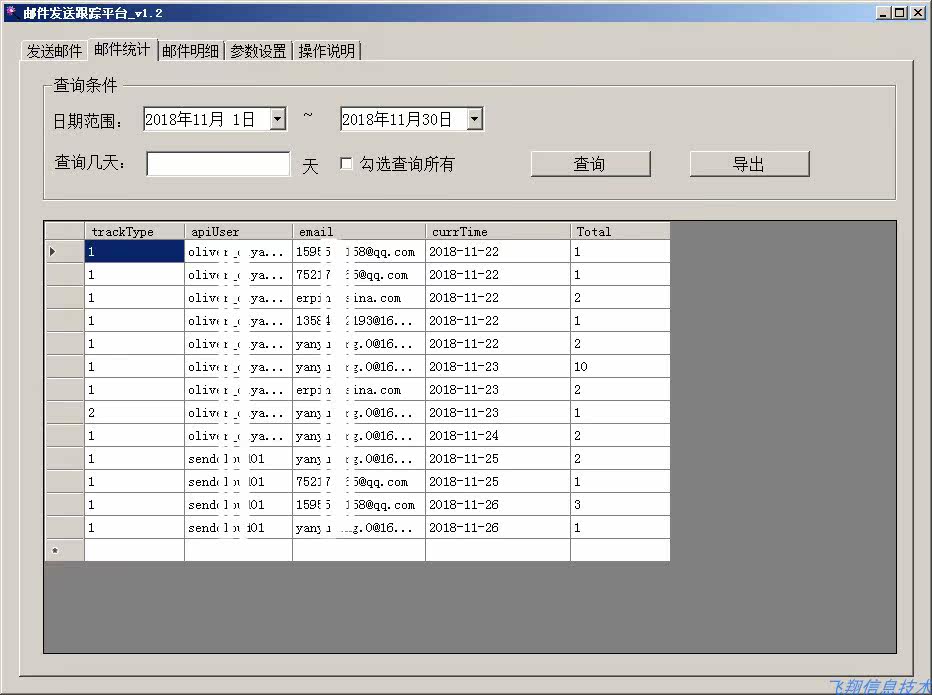Click the new-row asterisk header
Viewport: 932px width, 695px height.
pos(65,551)
